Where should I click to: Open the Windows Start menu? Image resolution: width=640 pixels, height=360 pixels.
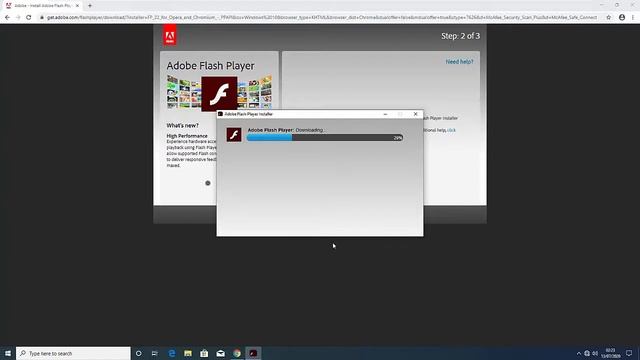(x=8, y=353)
